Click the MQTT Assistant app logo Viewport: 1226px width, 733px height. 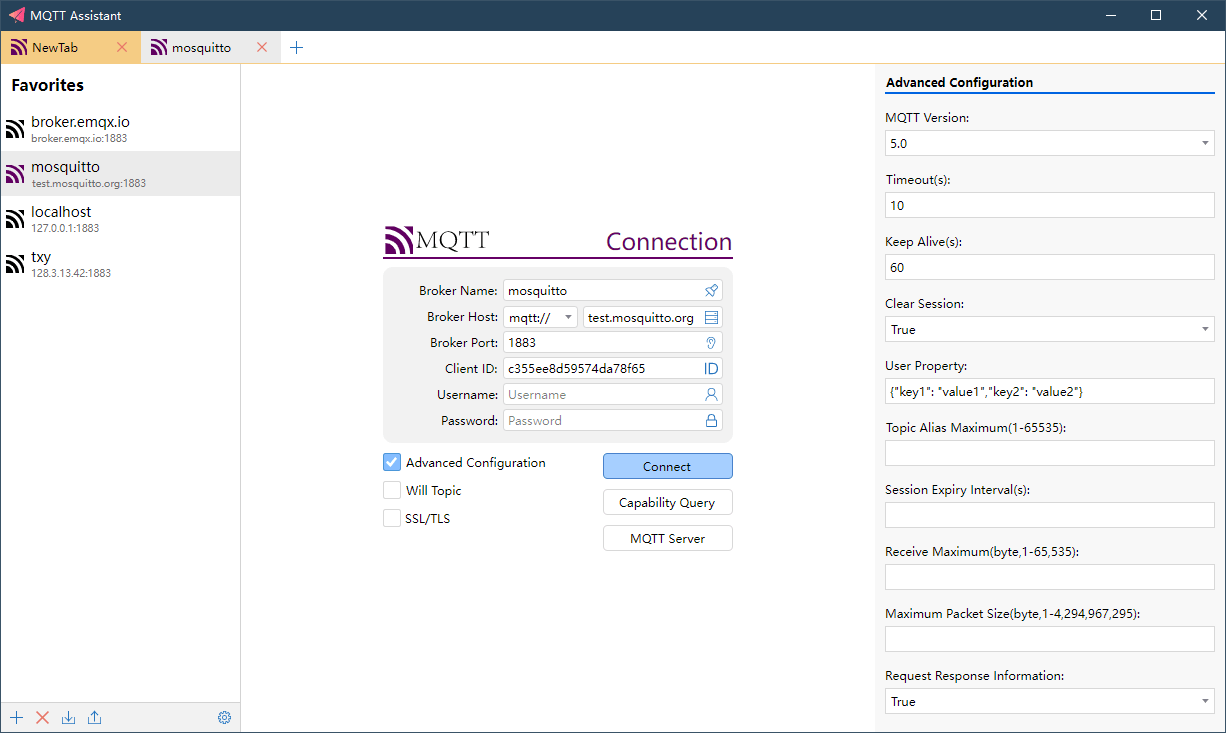pyautogui.click(x=16, y=15)
